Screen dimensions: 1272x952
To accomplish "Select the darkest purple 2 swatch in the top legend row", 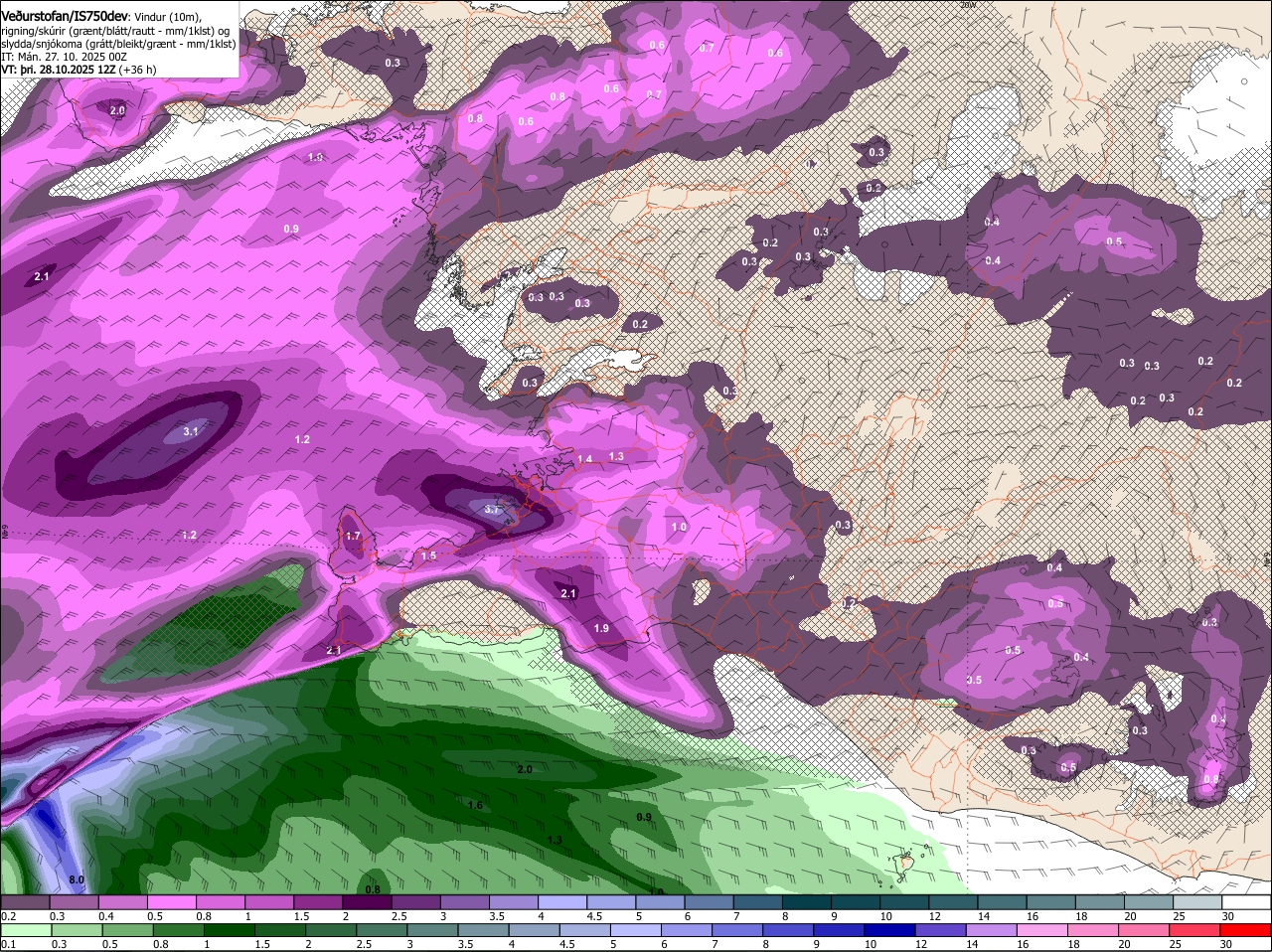I will click(x=366, y=902).
